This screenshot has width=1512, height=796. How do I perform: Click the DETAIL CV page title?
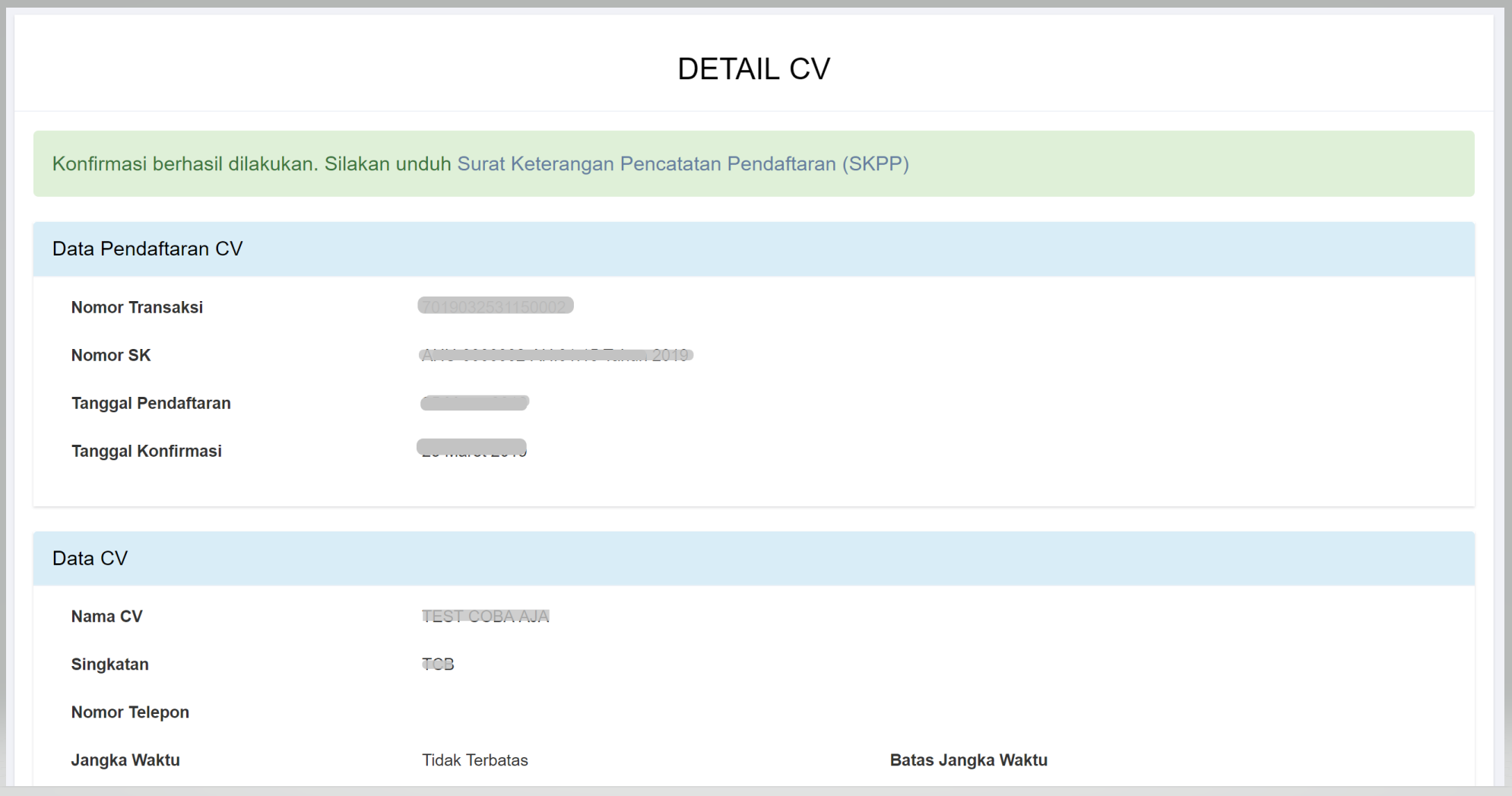[753, 69]
